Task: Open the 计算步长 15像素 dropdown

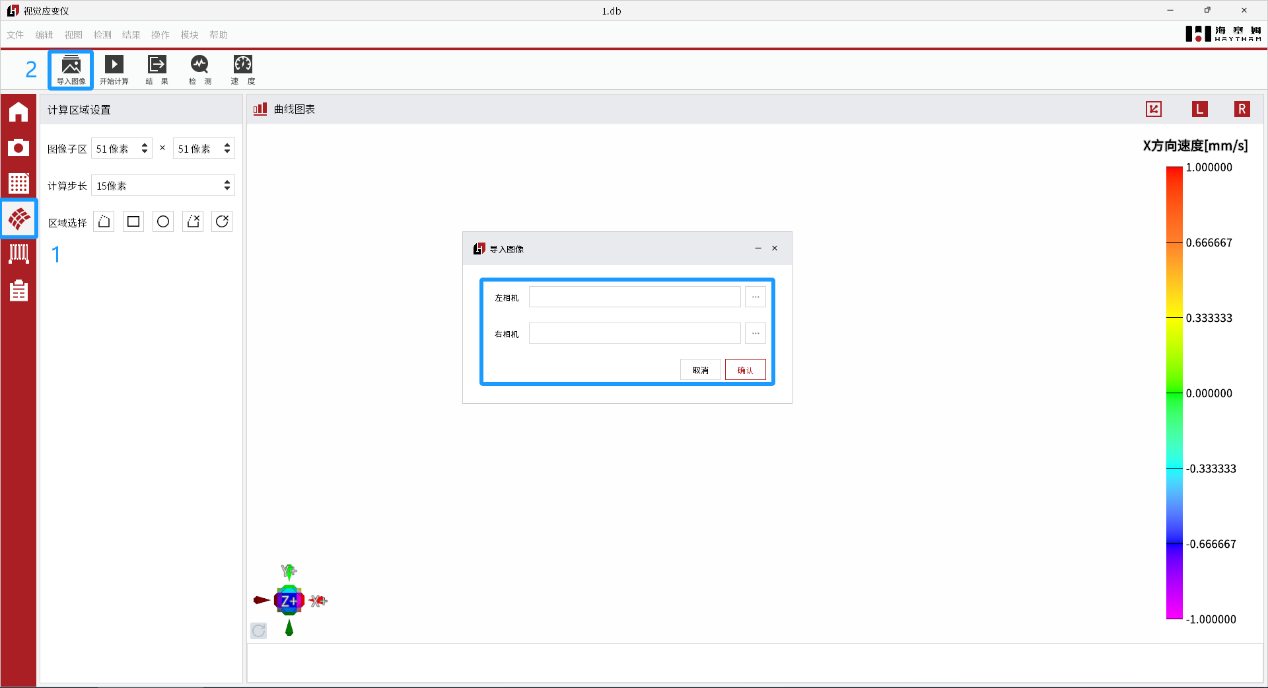Action: (x=162, y=185)
